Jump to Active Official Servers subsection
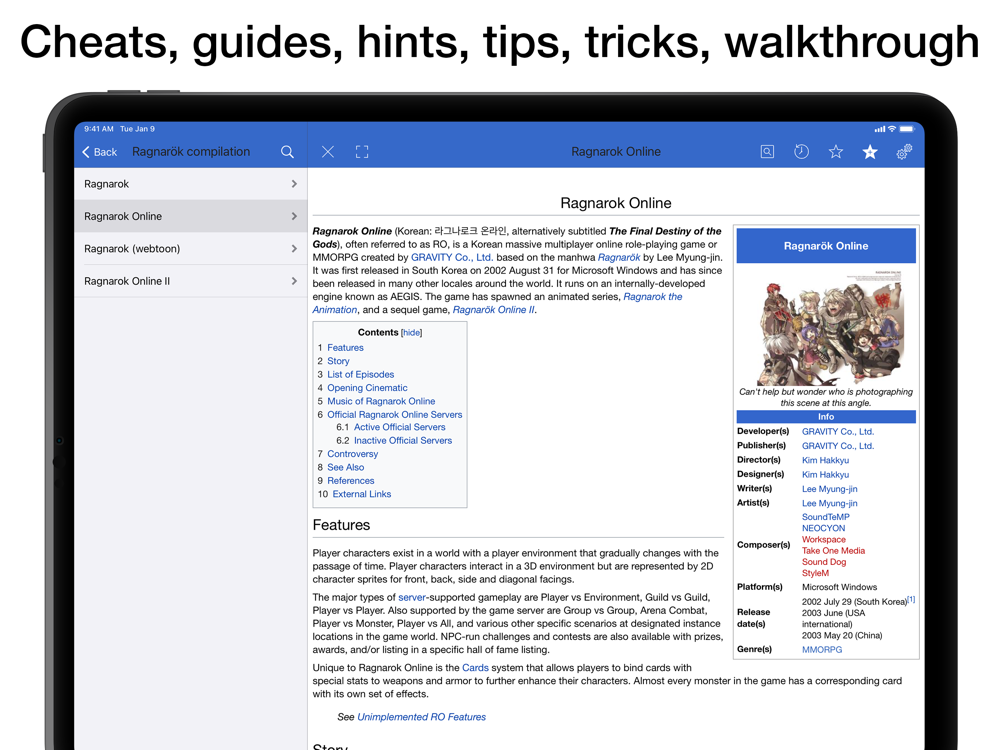 (x=399, y=427)
